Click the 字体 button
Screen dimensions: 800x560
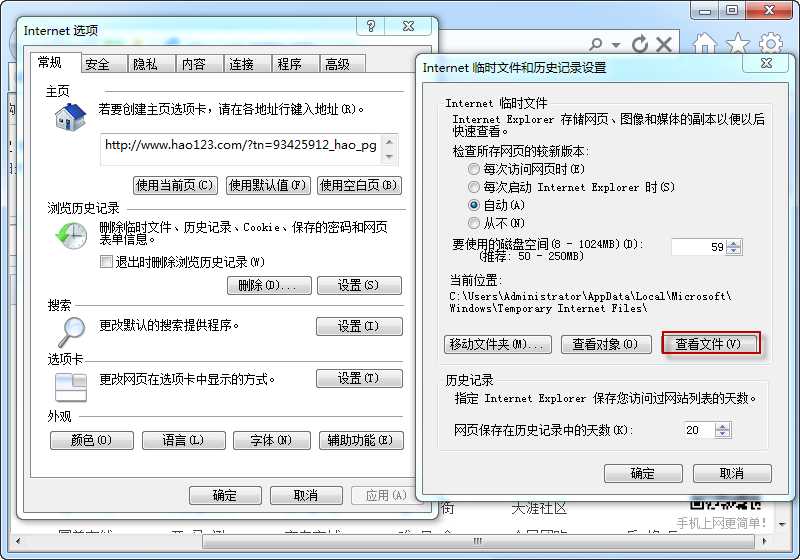click(x=271, y=440)
